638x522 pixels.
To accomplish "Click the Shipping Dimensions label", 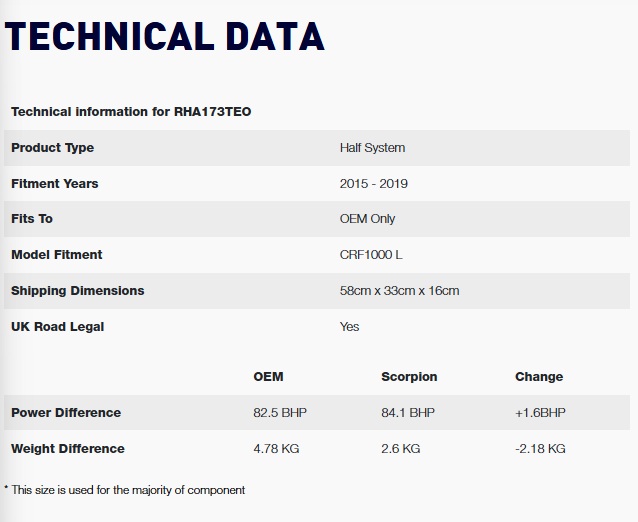I will click(78, 290).
